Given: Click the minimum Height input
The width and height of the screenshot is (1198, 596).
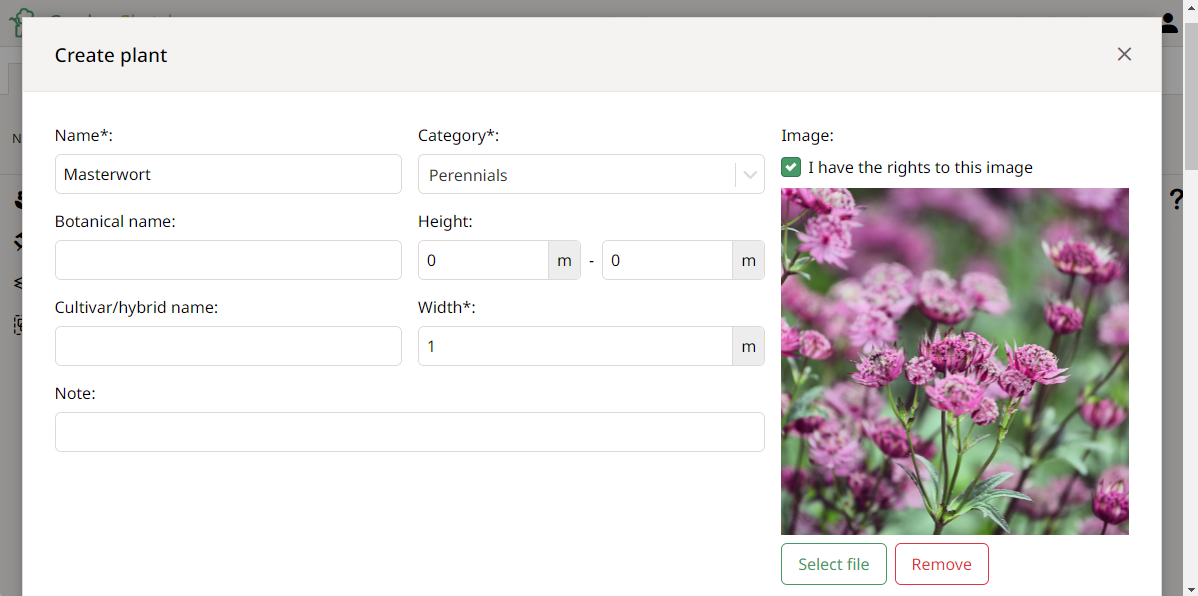Looking at the screenshot, I should (483, 260).
